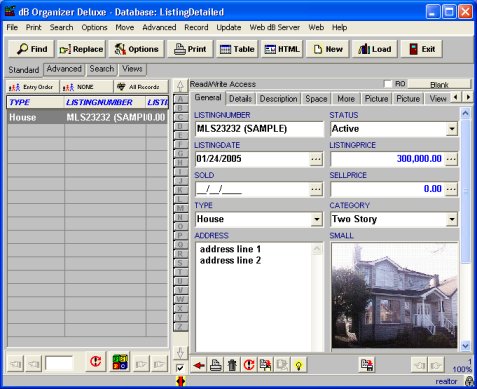Screen dimensions: 477x389
Task: Switch to the Advanced toolbar tab
Action: tap(64, 69)
